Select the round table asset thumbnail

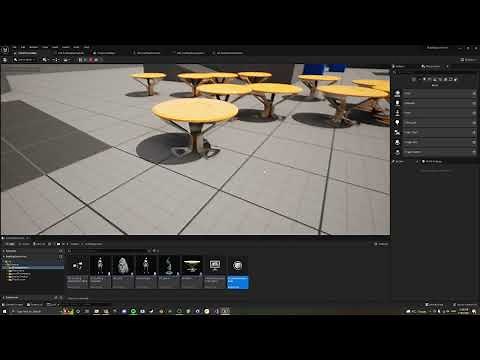(x=192, y=265)
